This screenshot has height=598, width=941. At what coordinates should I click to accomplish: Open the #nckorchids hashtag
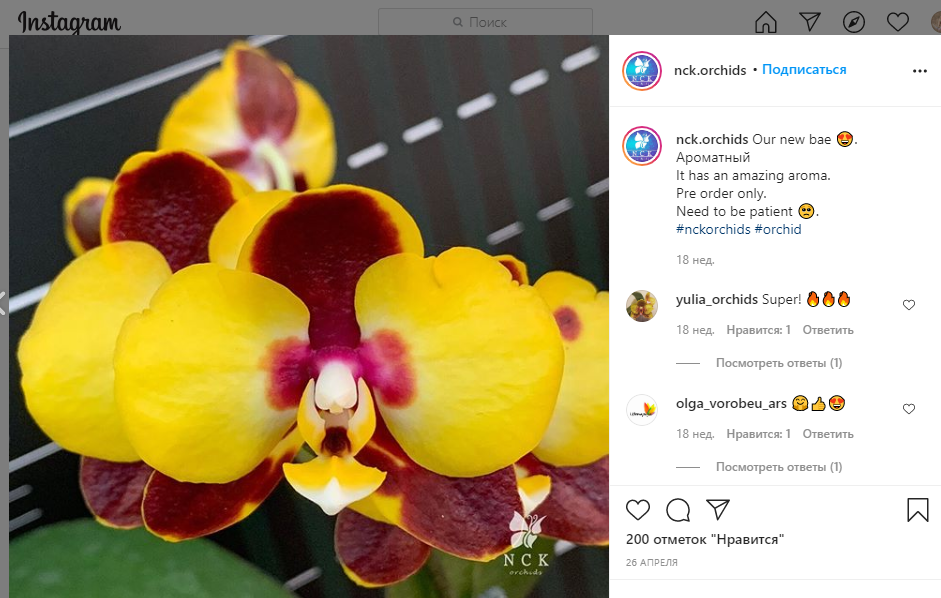point(713,229)
